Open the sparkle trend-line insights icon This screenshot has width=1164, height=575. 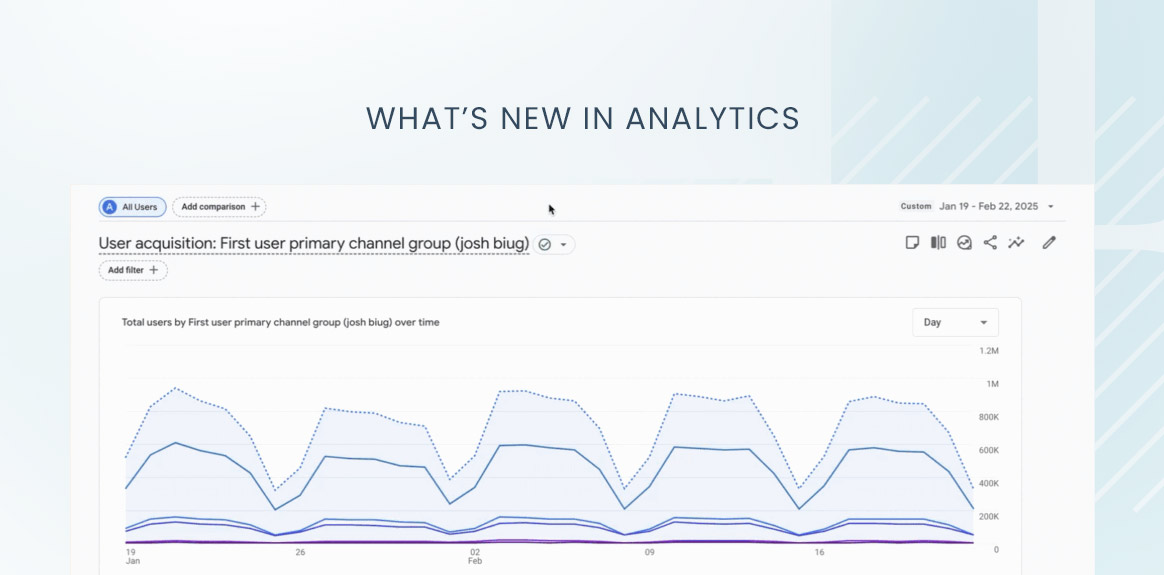click(1017, 242)
